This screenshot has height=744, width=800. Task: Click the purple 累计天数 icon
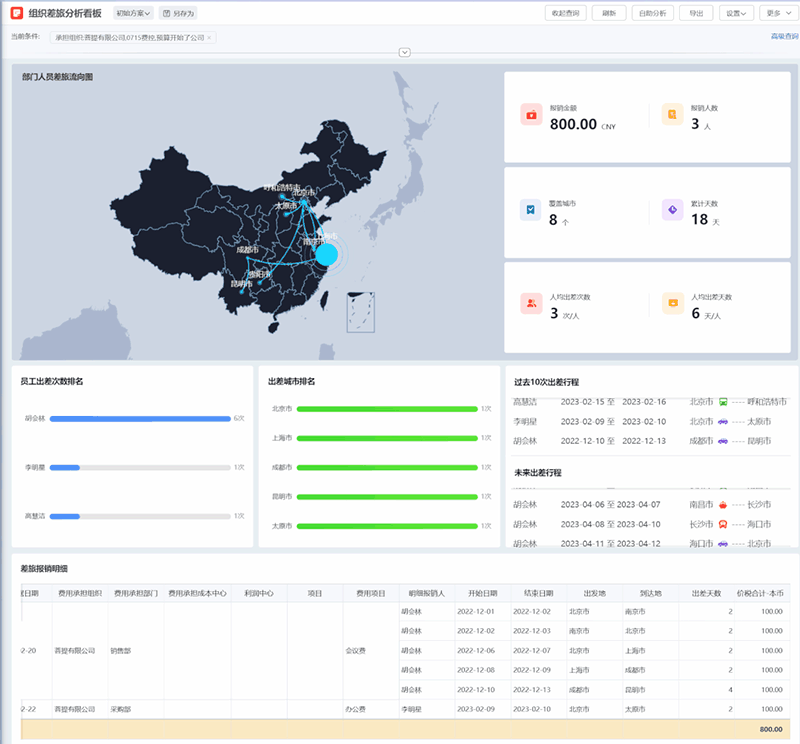click(672, 210)
